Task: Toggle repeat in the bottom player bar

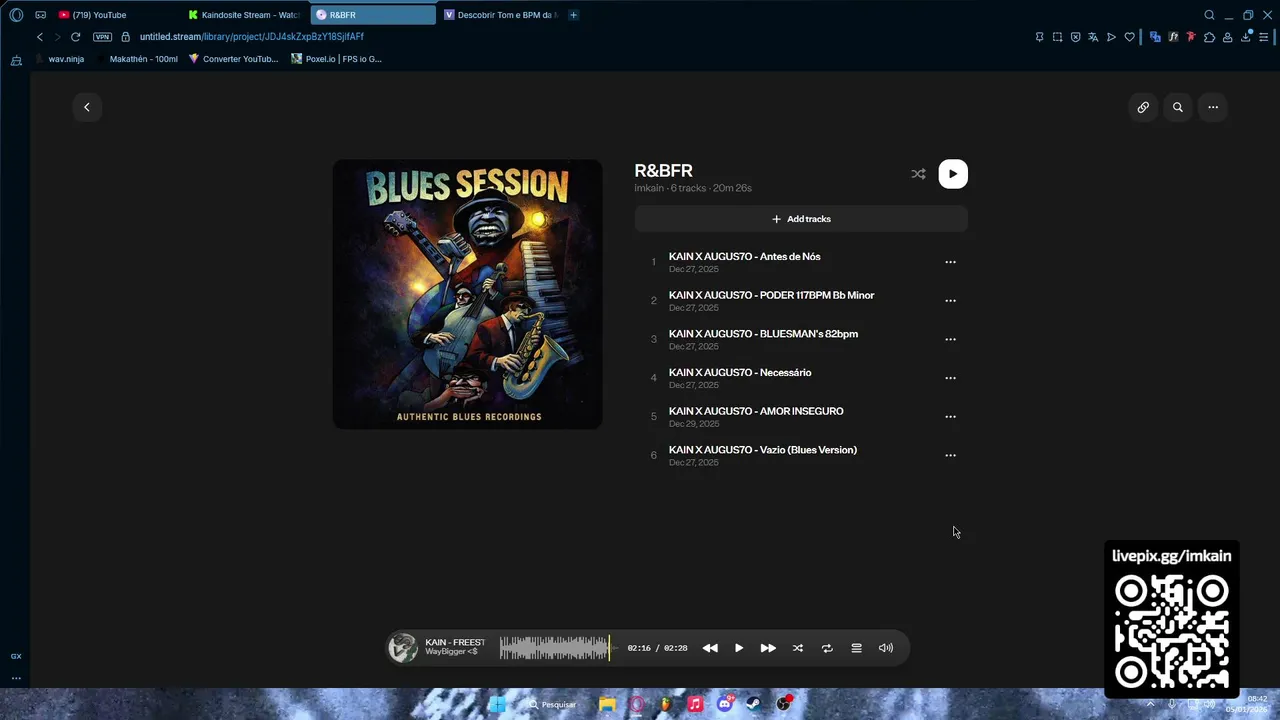Action: point(827,648)
